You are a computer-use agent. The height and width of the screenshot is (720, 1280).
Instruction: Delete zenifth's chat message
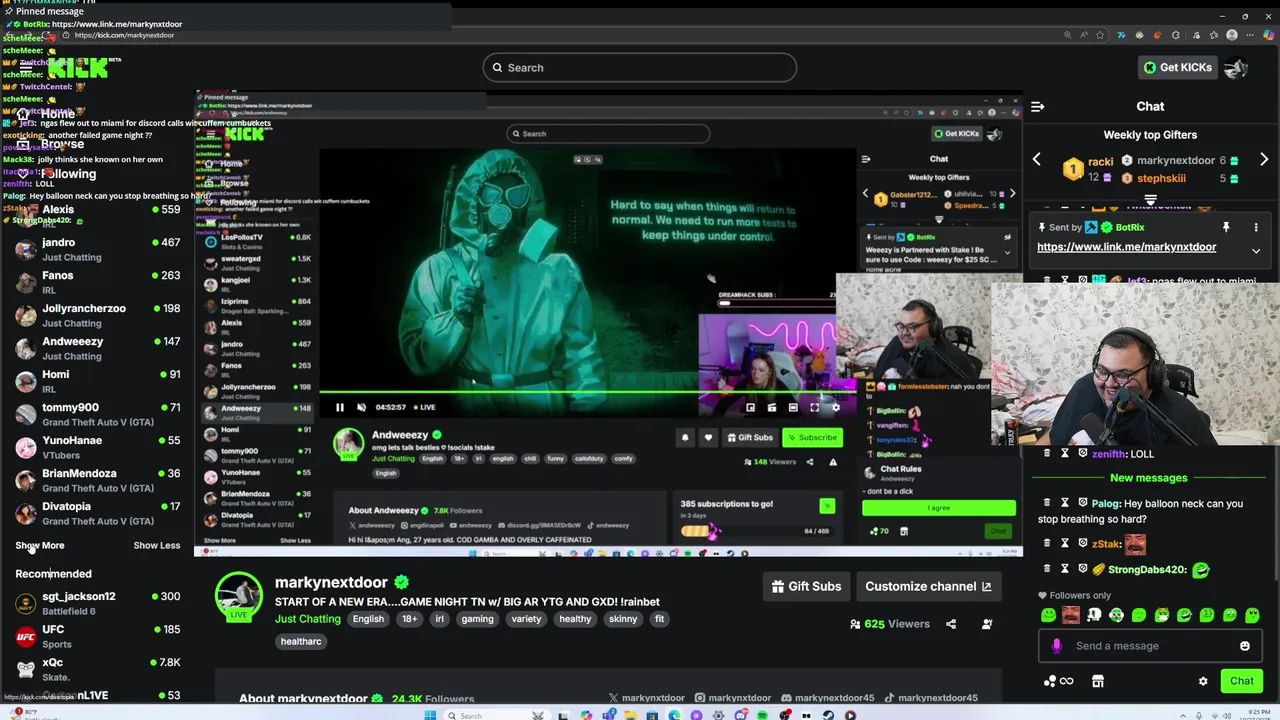click(x=1047, y=453)
